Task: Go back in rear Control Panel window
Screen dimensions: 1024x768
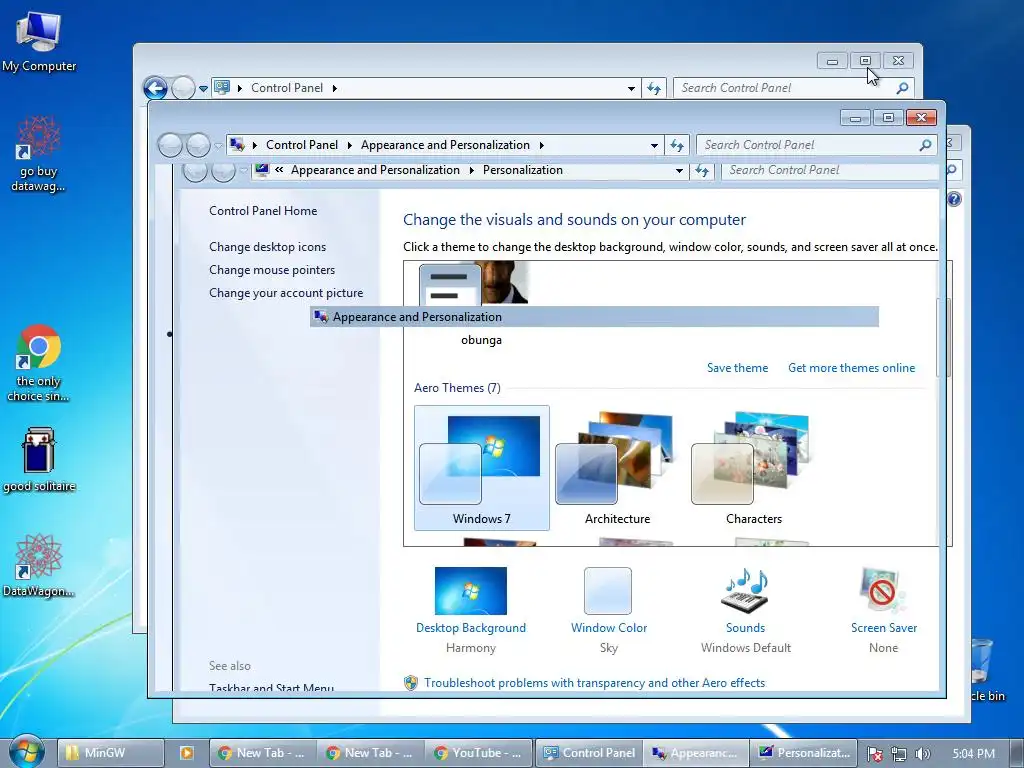Action: point(155,88)
